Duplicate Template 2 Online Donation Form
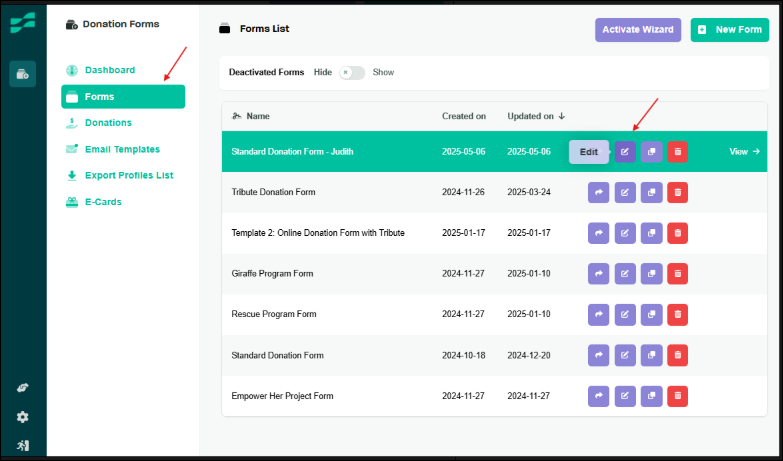783x461 pixels. click(651, 233)
